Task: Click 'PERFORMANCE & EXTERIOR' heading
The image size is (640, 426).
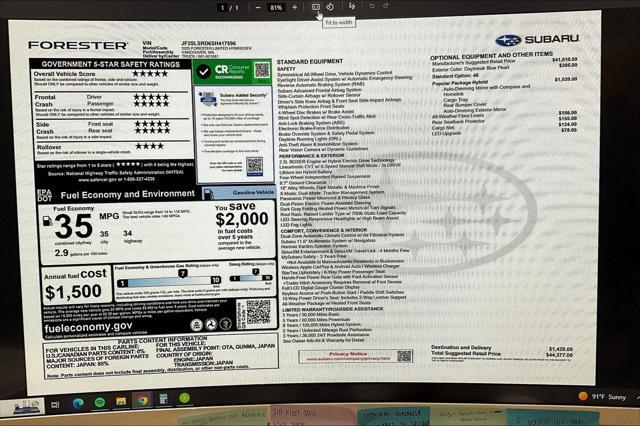Action: coord(311,156)
